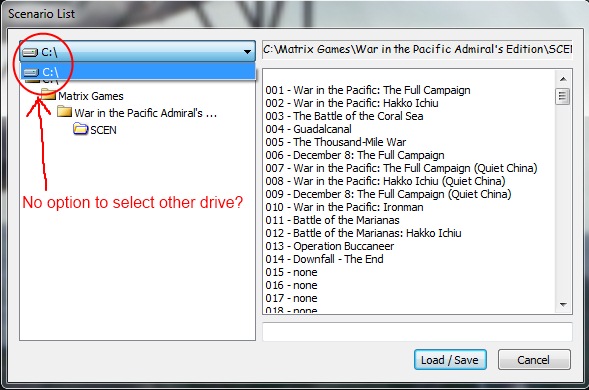Select 007 - Full Campaign (Quiet China)
The image size is (589, 390).
(x=401, y=168)
